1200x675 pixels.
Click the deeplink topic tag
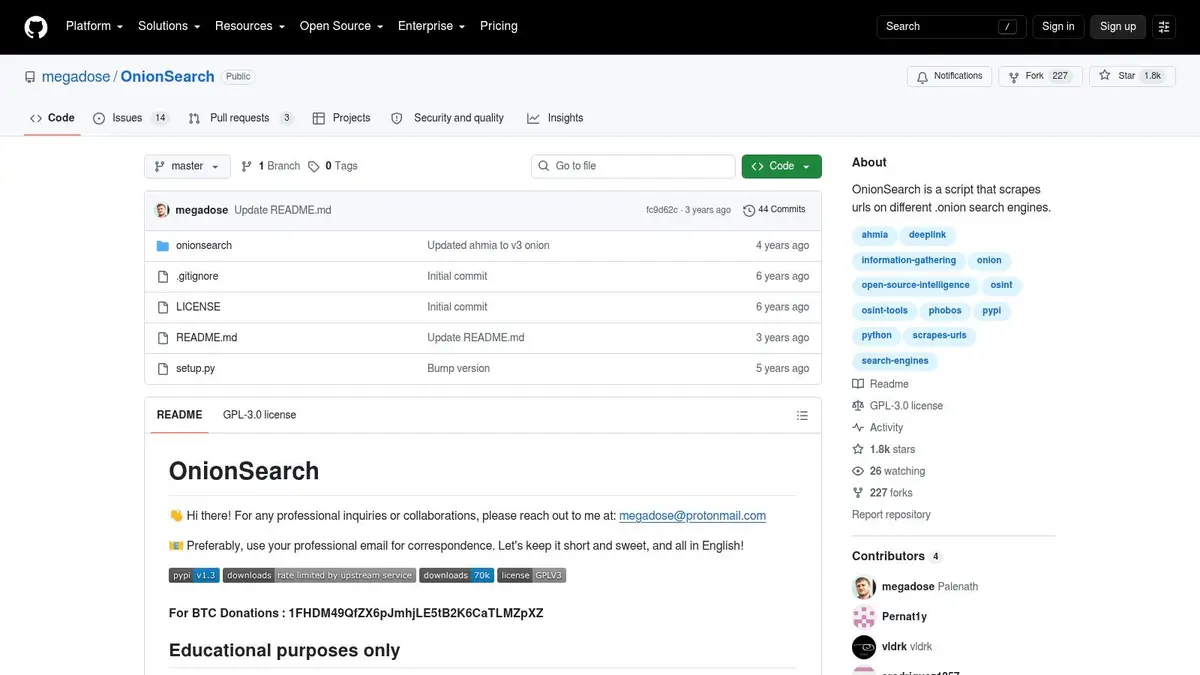click(927, 235)
